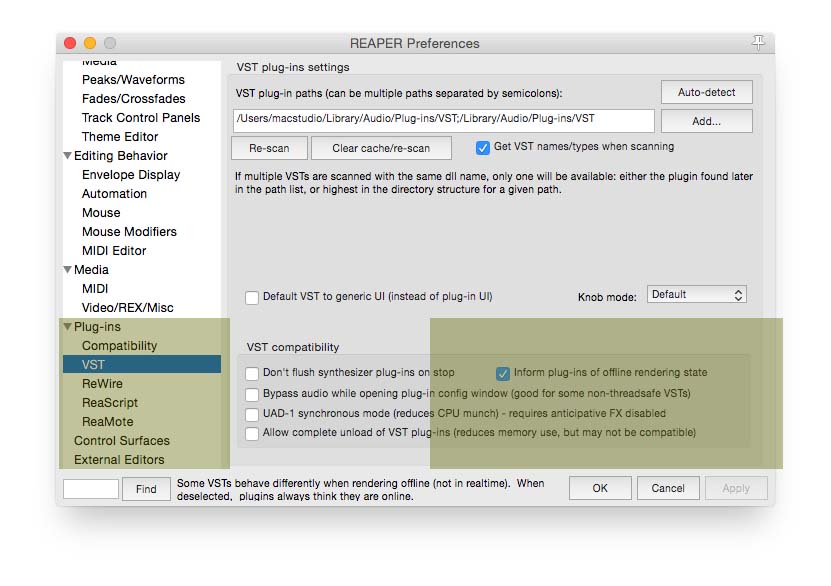
Task: Confirm preferences with OK
Action: click(x=600, y=489)
